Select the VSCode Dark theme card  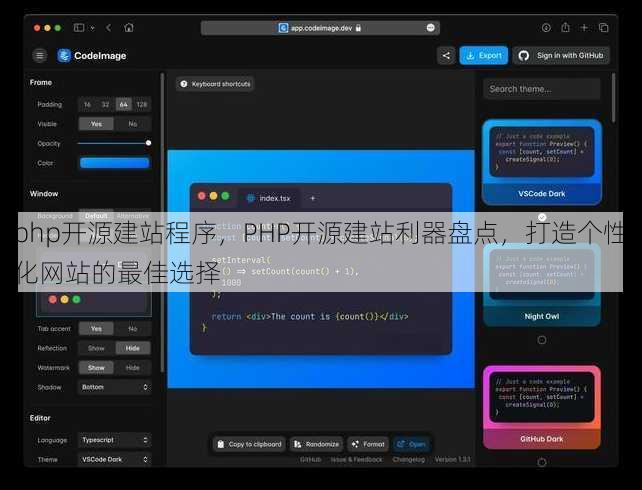click(x=542, y=162)
